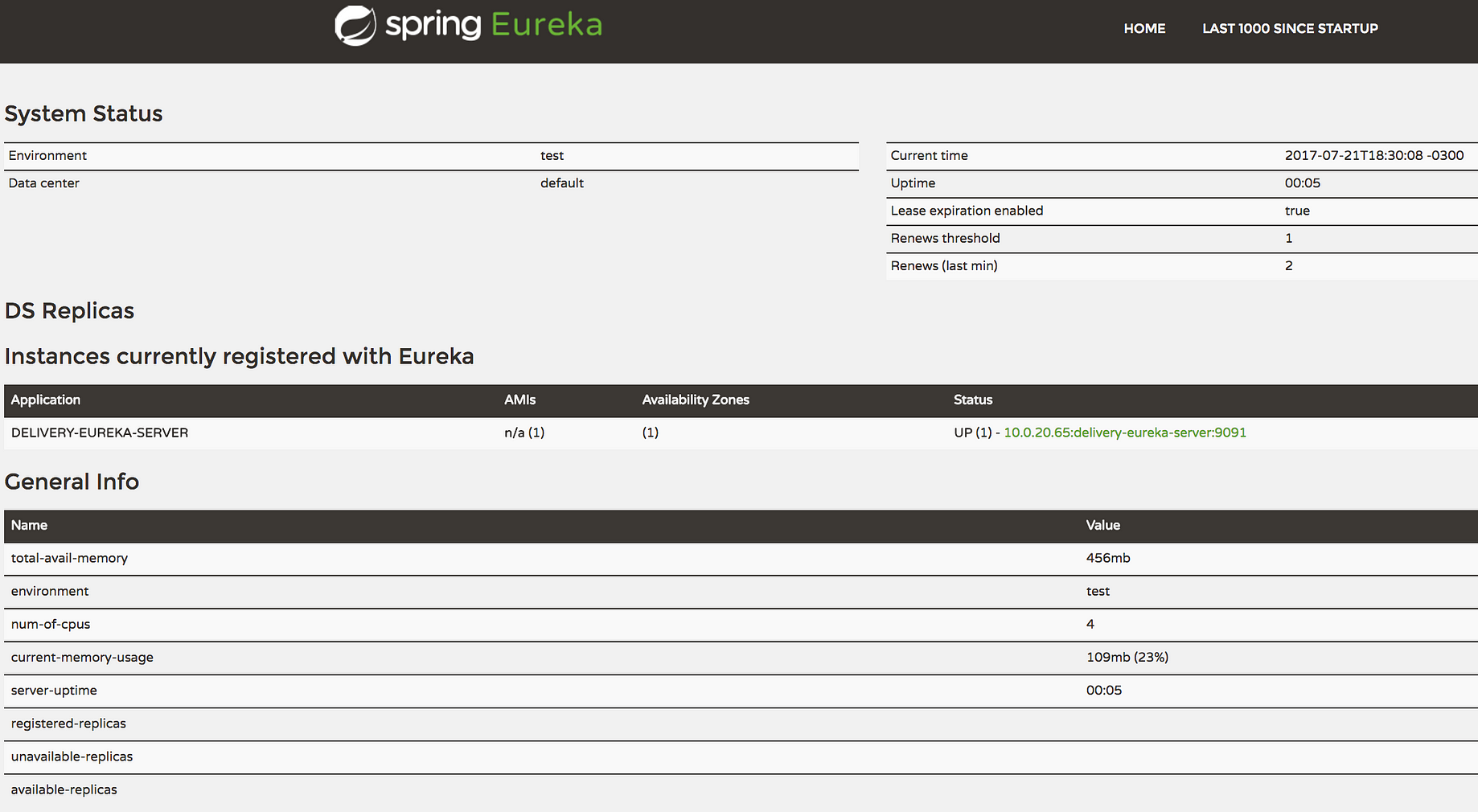Select the 2017-07-21T18:30:08 -0300 timestamp
Viewport: 1478px width, 812px height.
click(1374, 155)
